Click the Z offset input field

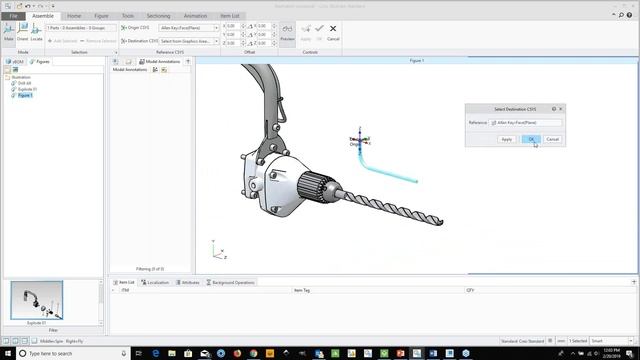point(233,43)
